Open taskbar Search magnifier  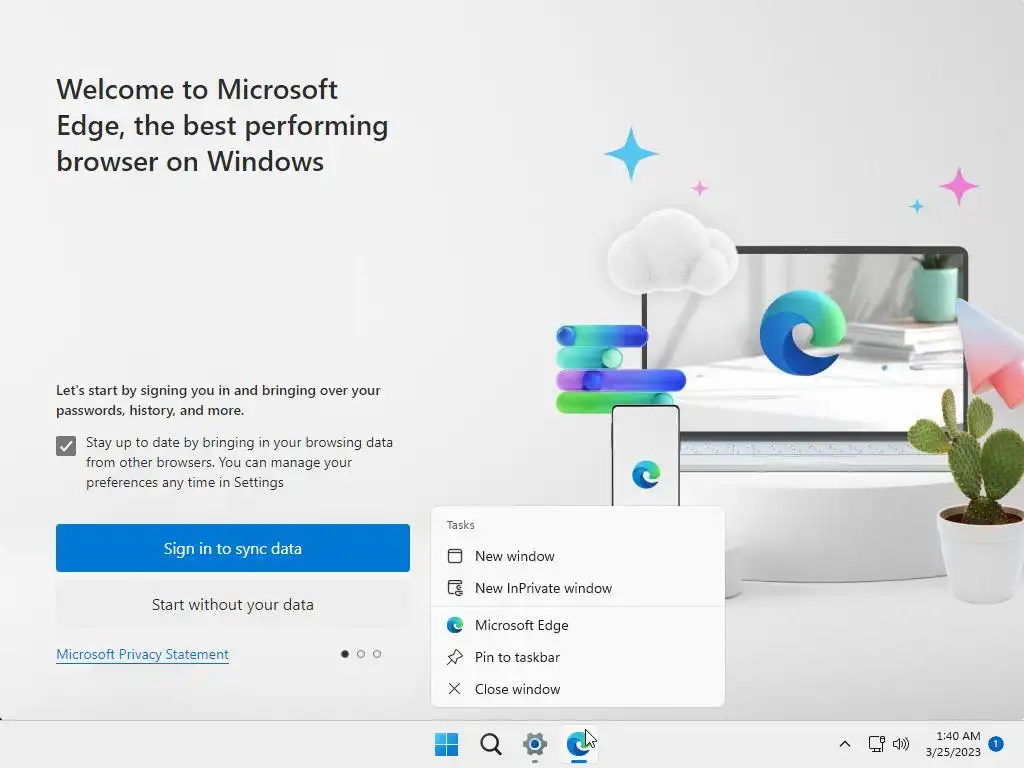point(490,744)
